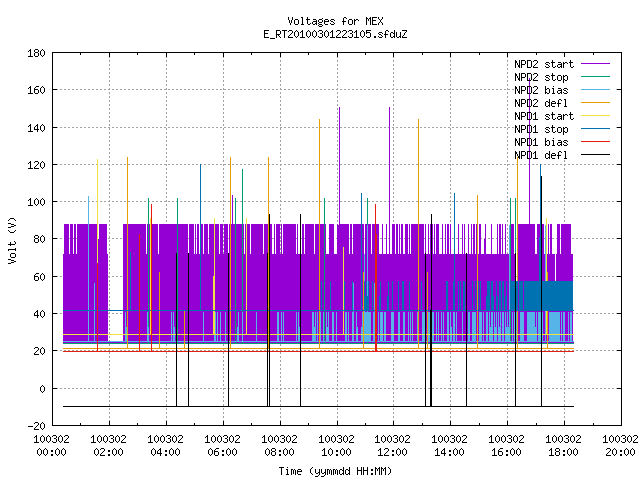Click the 'NPD2 start' legend label
The width and height of the screenshot is (640, 480).
[x=544, y=64]
